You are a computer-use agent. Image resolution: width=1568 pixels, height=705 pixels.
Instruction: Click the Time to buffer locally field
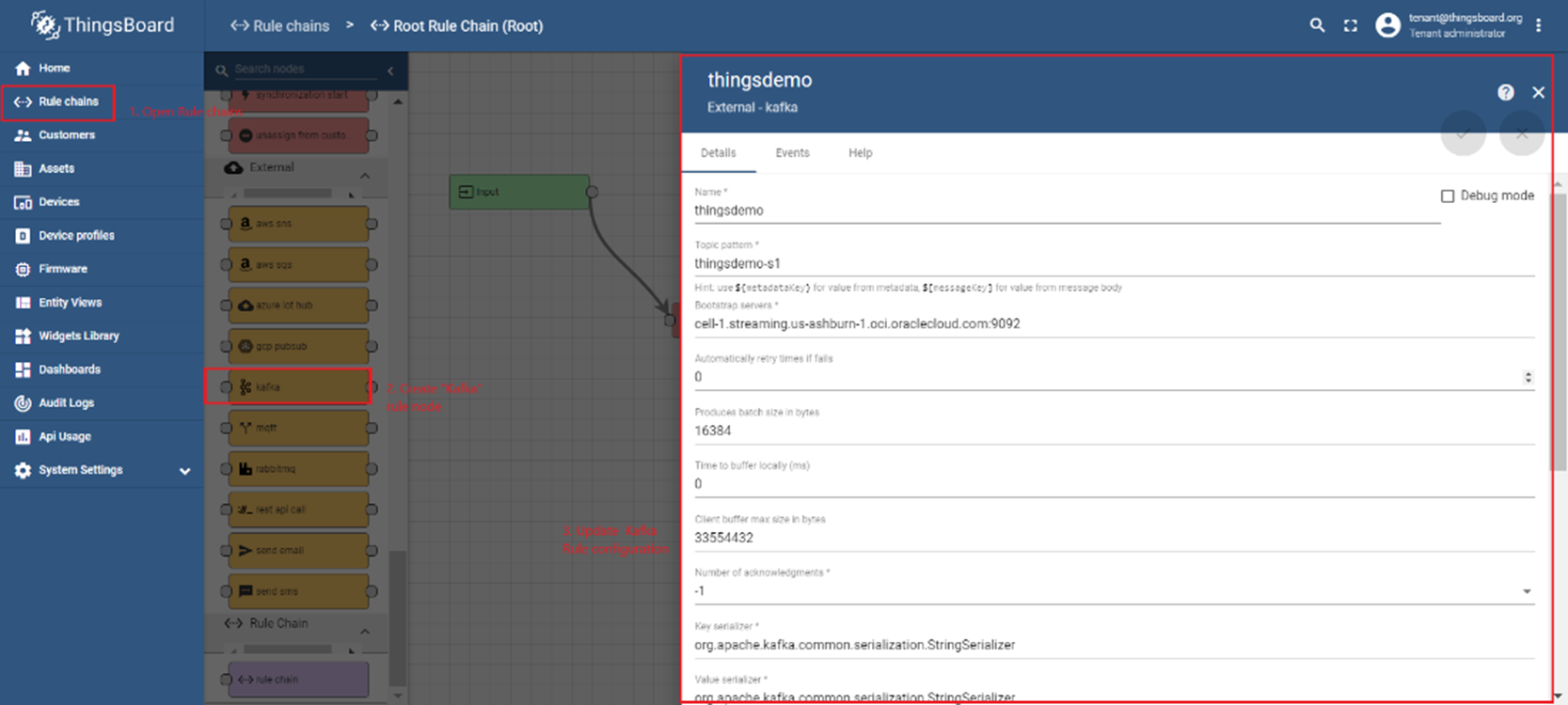1114,484
